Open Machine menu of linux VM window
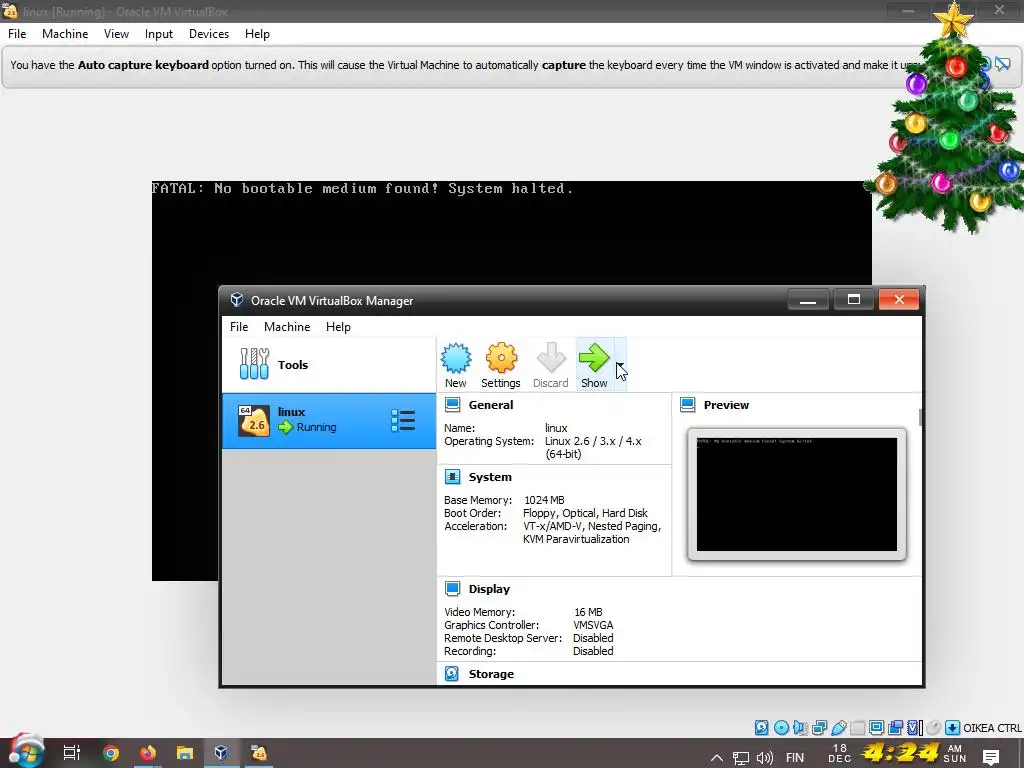This screenshot has height=768, width=1024. (x=65, y=34)
